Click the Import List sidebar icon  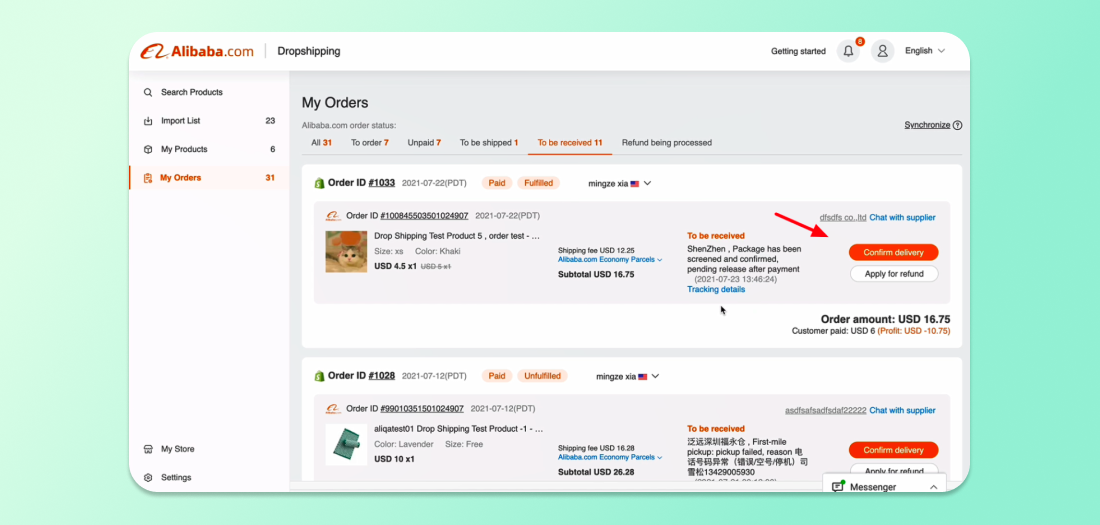[x=148, y=121]
